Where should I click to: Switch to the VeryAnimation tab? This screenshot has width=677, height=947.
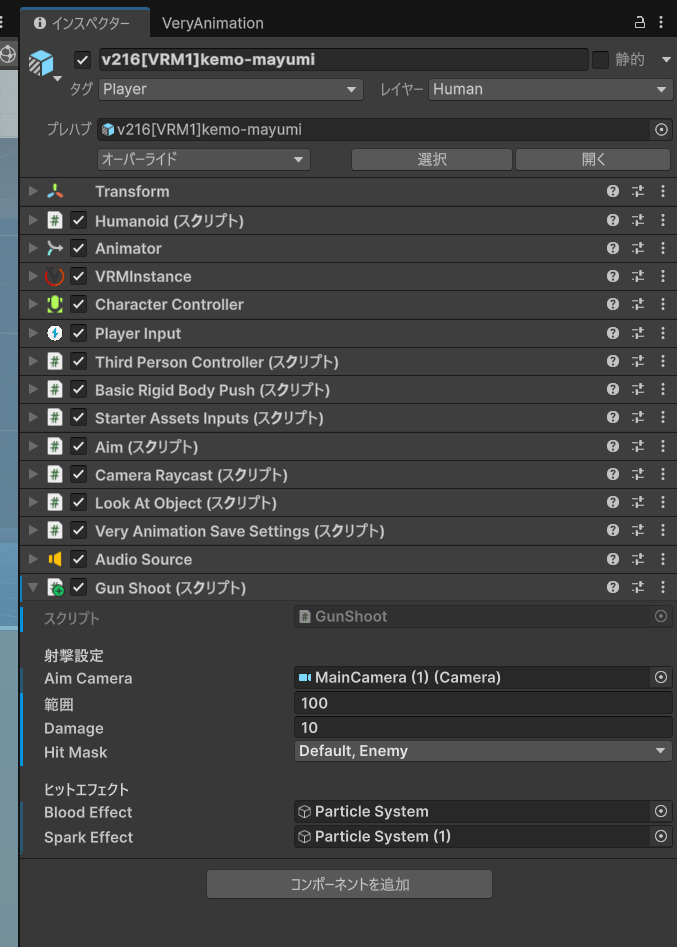point(213,22)
